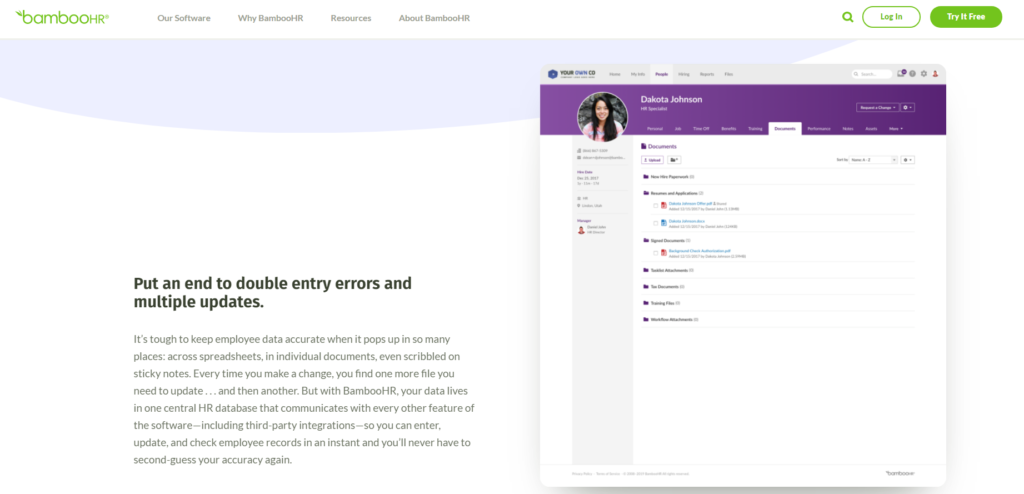Click the app's Search input field

tap(872, 74)
